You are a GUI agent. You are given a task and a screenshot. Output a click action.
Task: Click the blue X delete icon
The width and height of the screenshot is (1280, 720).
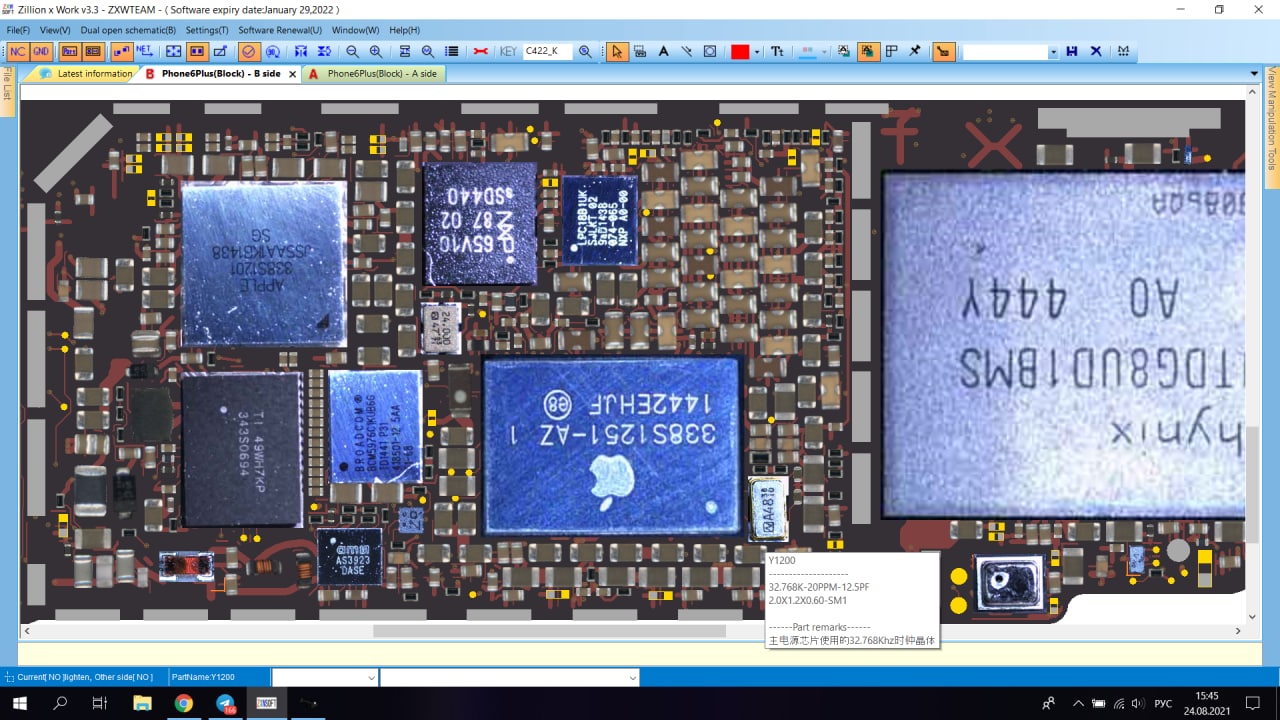pyautogui.click(x=1096, y=51)
